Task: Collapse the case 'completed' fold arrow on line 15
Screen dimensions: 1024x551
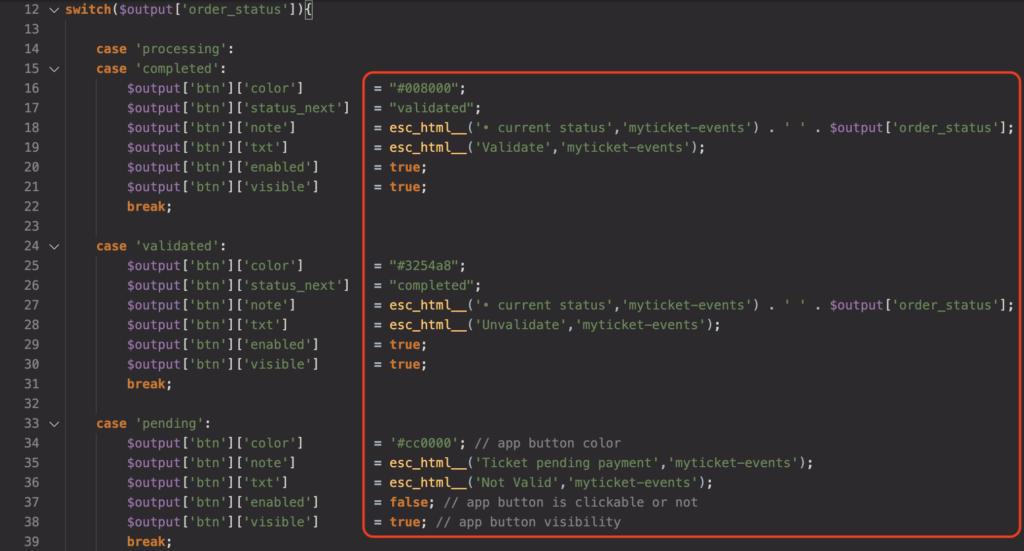Action: point(54,69)
